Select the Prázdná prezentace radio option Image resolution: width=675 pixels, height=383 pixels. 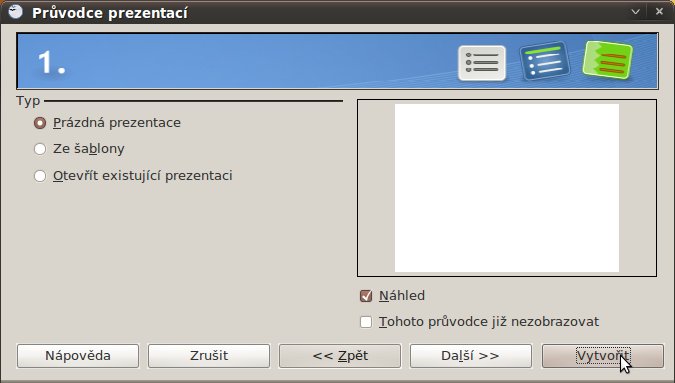tap(40, 123)
